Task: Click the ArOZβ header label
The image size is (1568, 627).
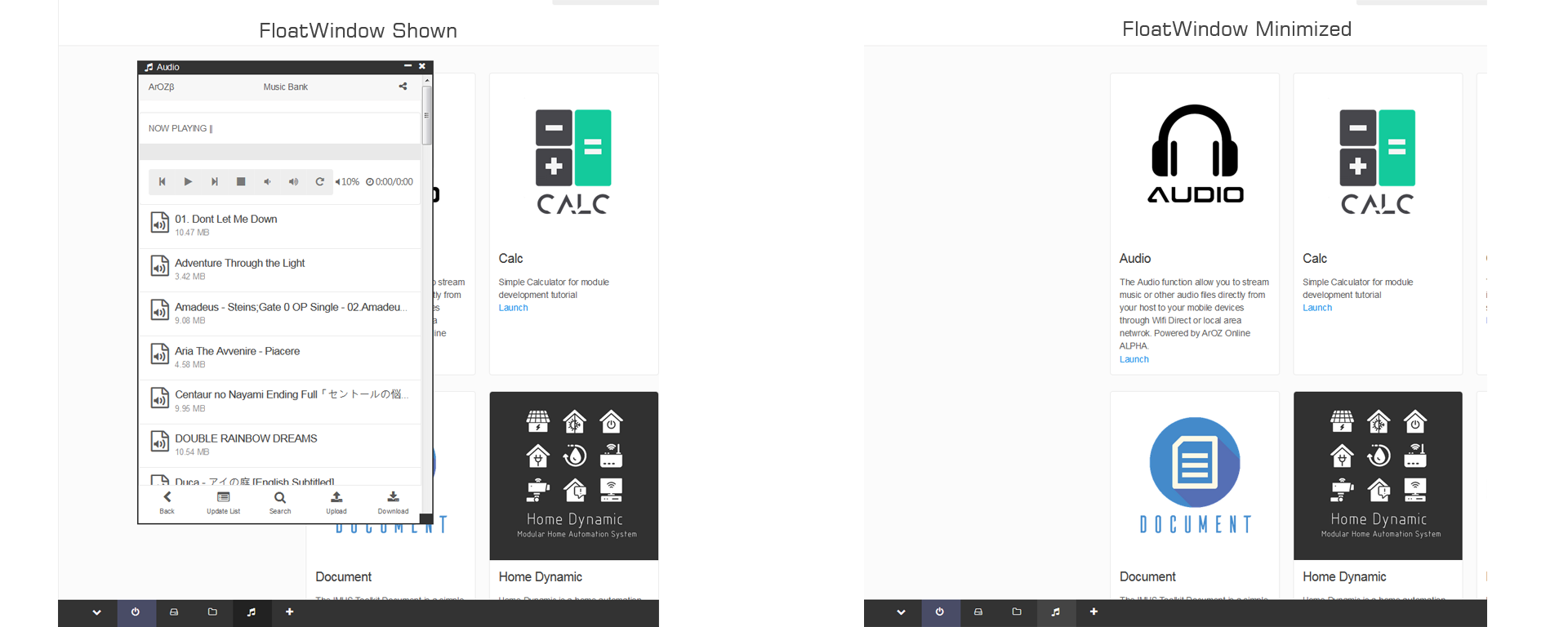Action: click(x=161, y=87)
